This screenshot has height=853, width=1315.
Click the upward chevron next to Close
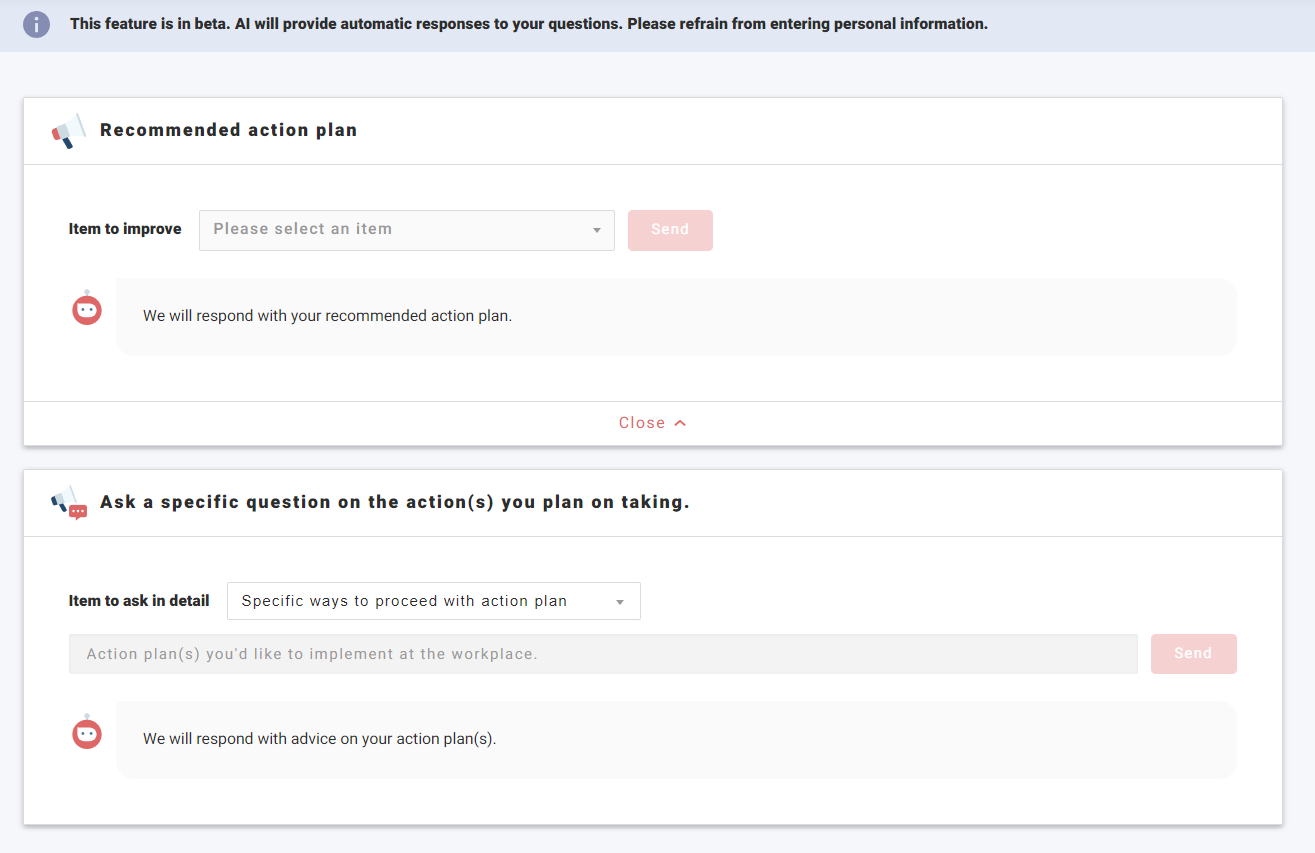[x=680, y=423]
